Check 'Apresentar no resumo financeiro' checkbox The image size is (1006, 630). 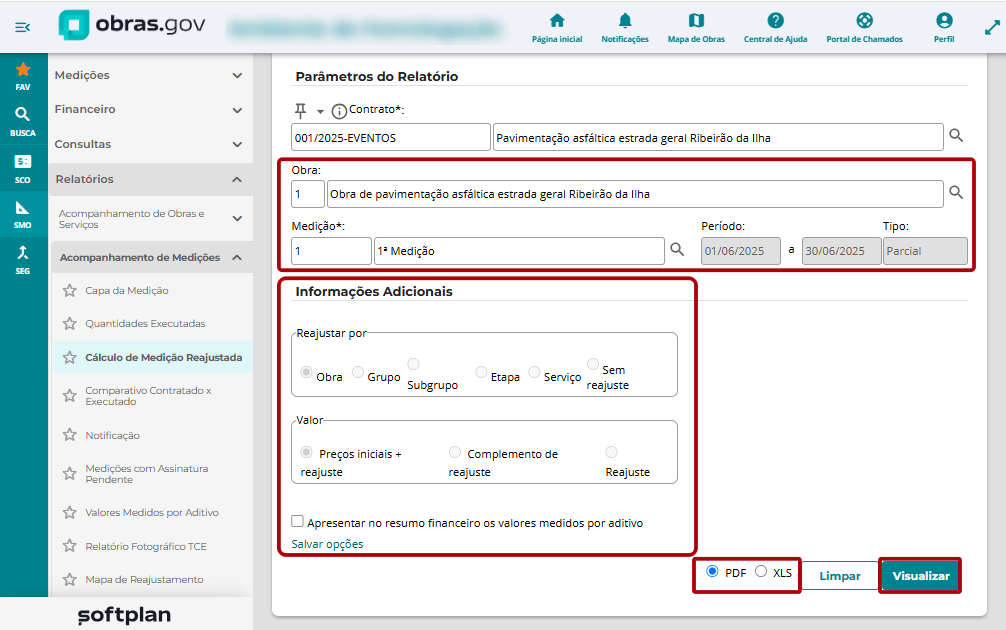point(298,521)
